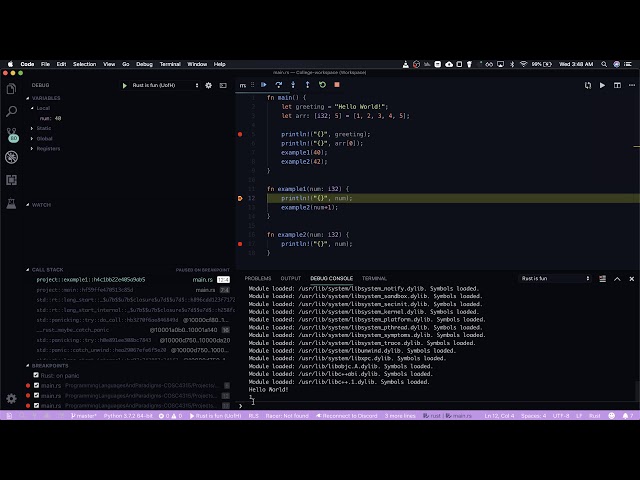640x480 pixels.
Task: Remove gutter breakpoint on line 5
Action: [x=240, y=134]
